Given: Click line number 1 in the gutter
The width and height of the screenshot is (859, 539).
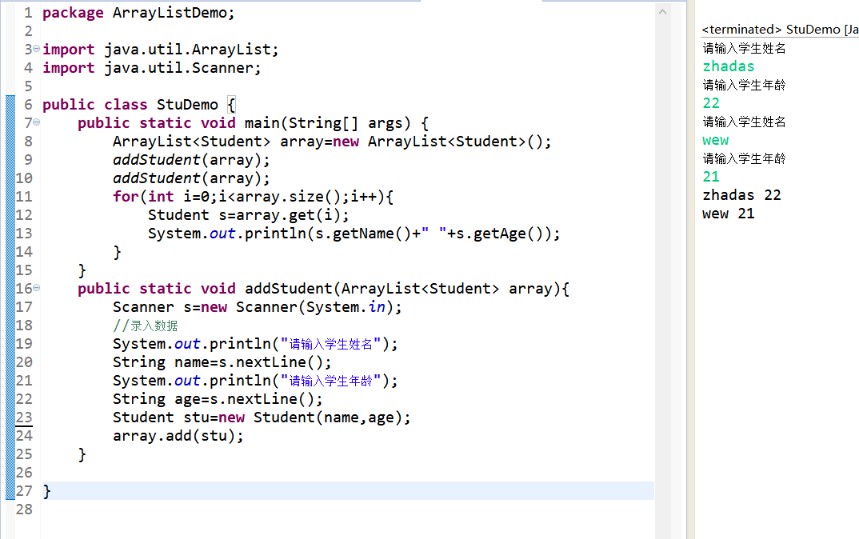Looking at the screenshot, I should tap(28, 13).
